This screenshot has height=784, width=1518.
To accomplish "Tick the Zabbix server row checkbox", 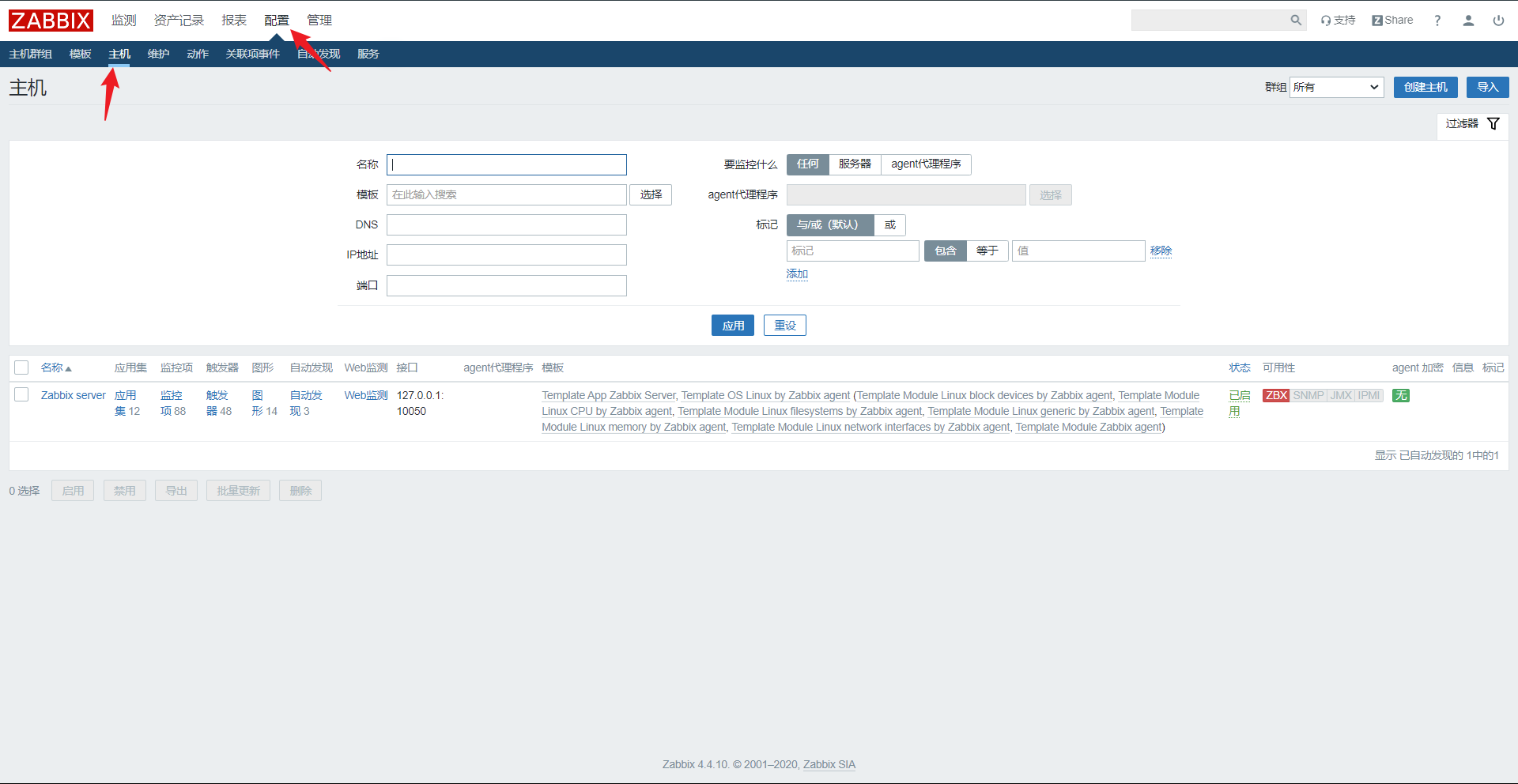I will pyautogui.click(x=21, y=394).
